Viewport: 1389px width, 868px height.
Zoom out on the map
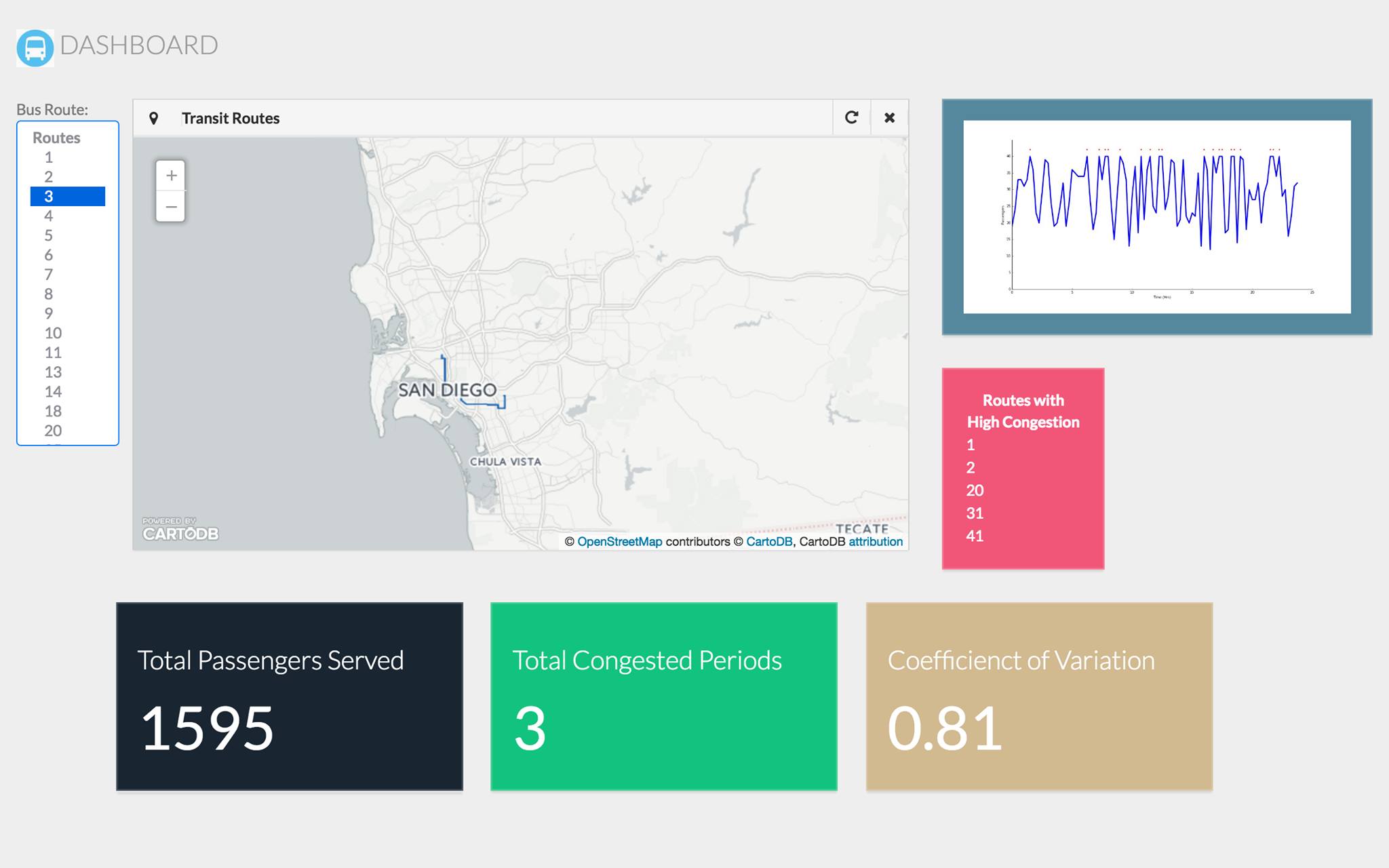(171, 207)
